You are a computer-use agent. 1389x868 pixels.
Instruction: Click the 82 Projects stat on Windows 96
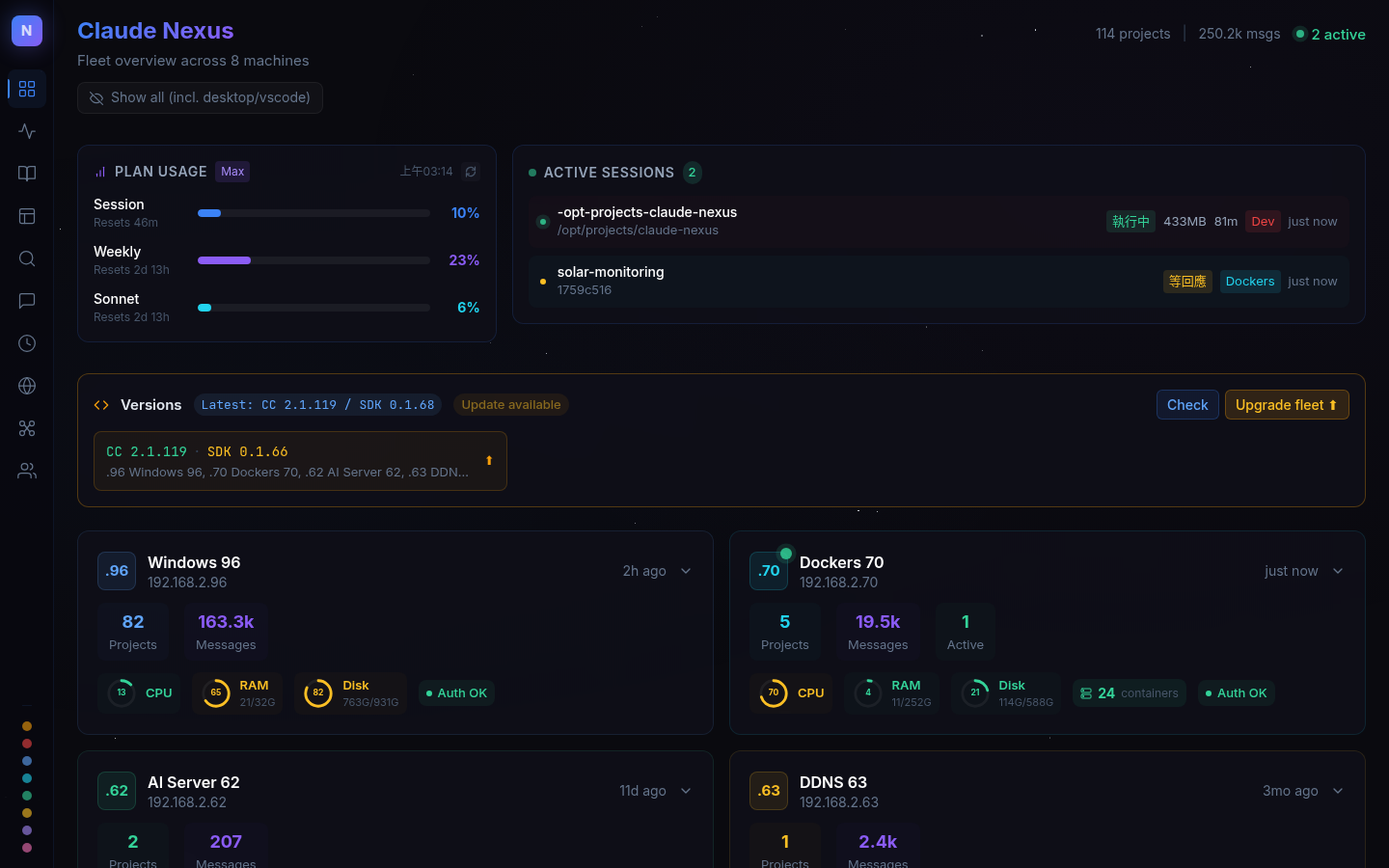pos(133,632)
